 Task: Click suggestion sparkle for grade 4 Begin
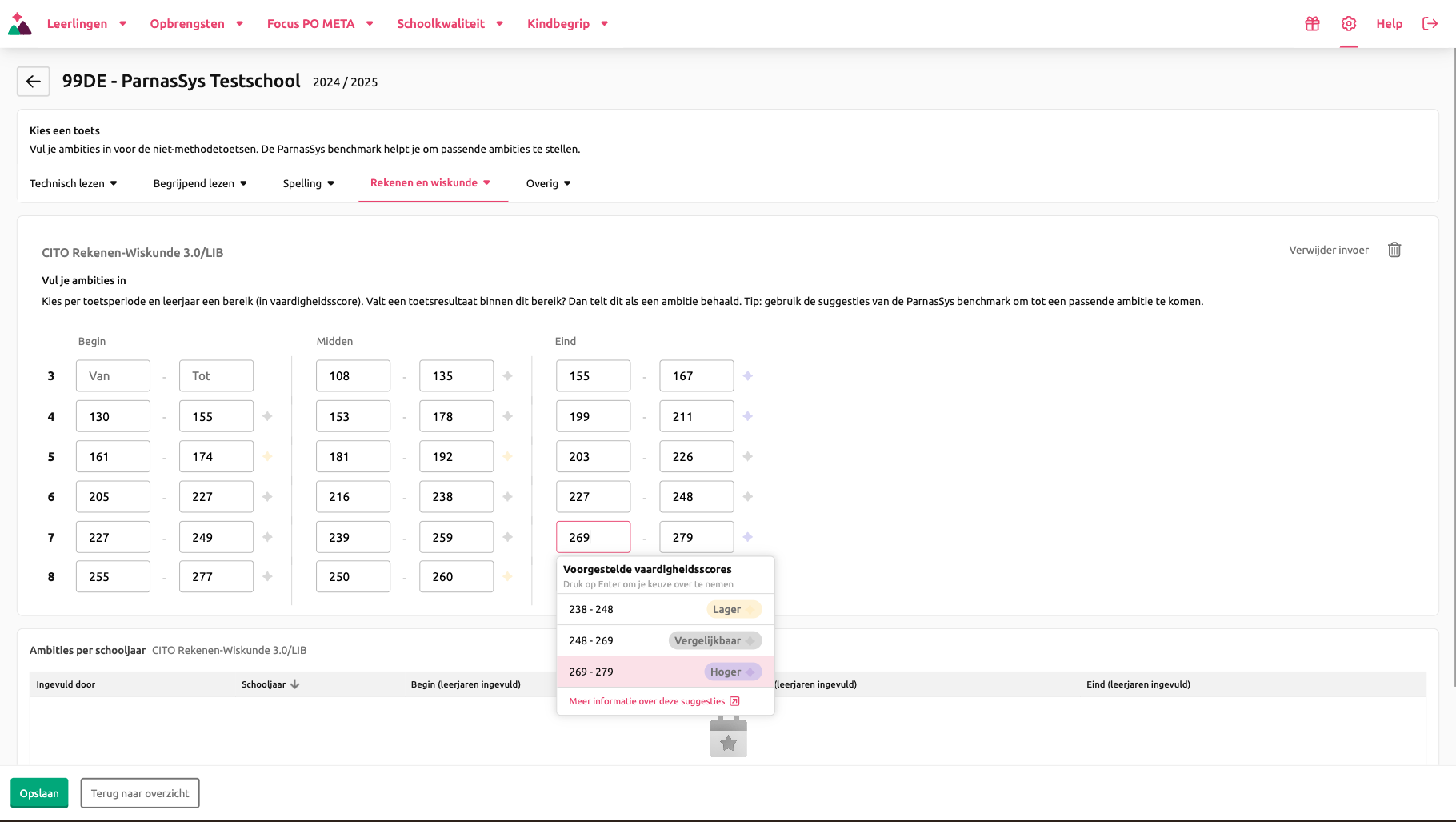click(268, 416)
